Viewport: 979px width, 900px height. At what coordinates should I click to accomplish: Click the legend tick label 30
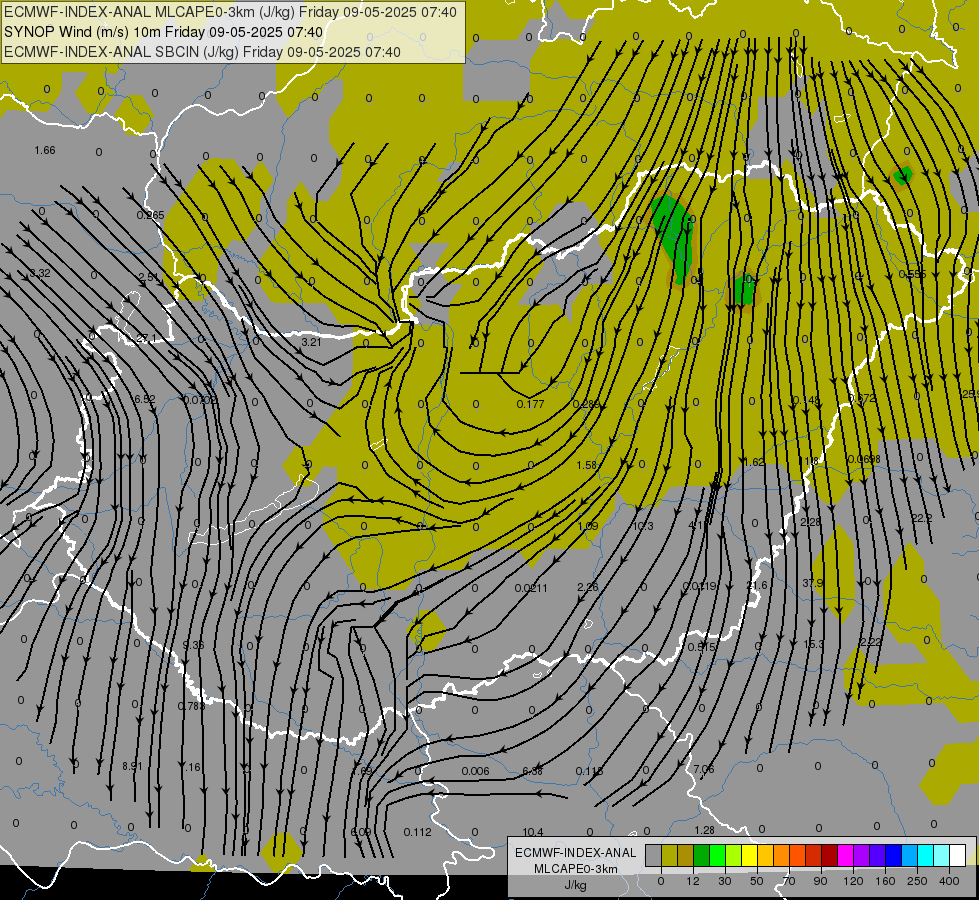[x=724, y=881]
